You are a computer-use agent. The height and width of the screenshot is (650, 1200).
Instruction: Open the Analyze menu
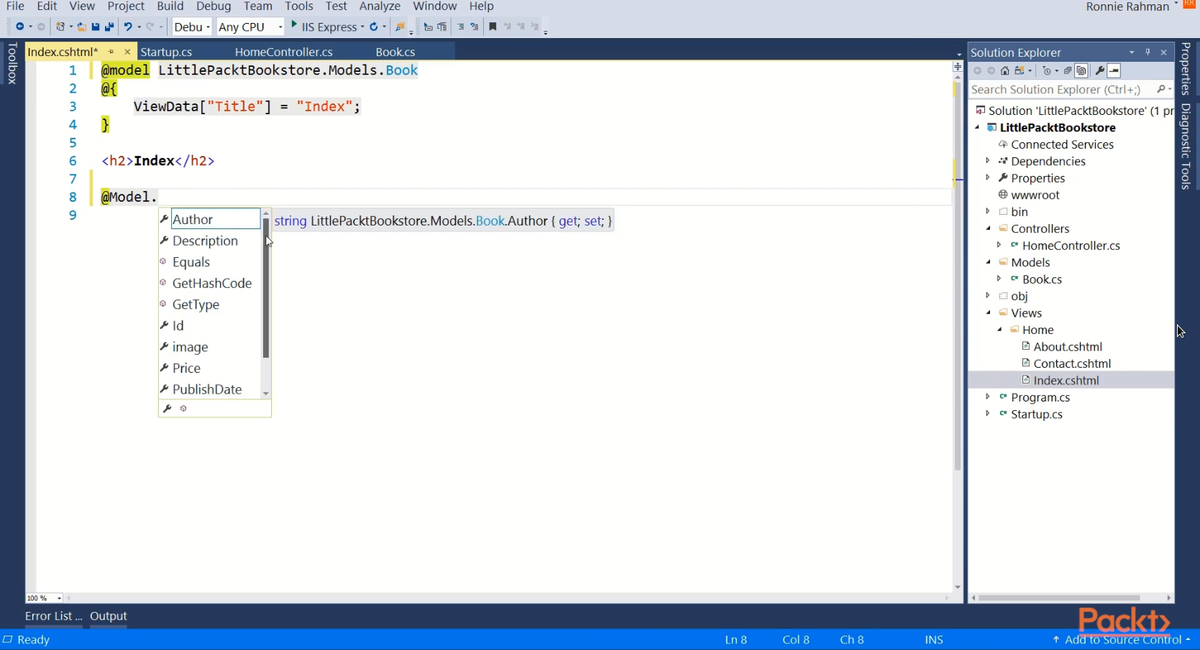point(379,6)
